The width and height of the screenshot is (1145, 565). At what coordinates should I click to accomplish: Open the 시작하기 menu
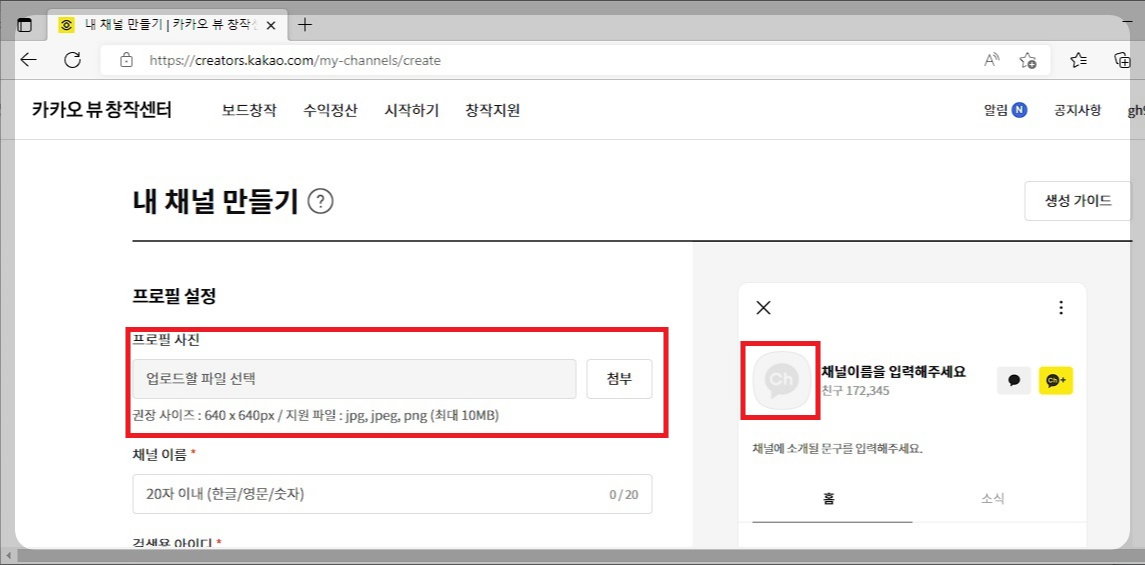point(411,111)
